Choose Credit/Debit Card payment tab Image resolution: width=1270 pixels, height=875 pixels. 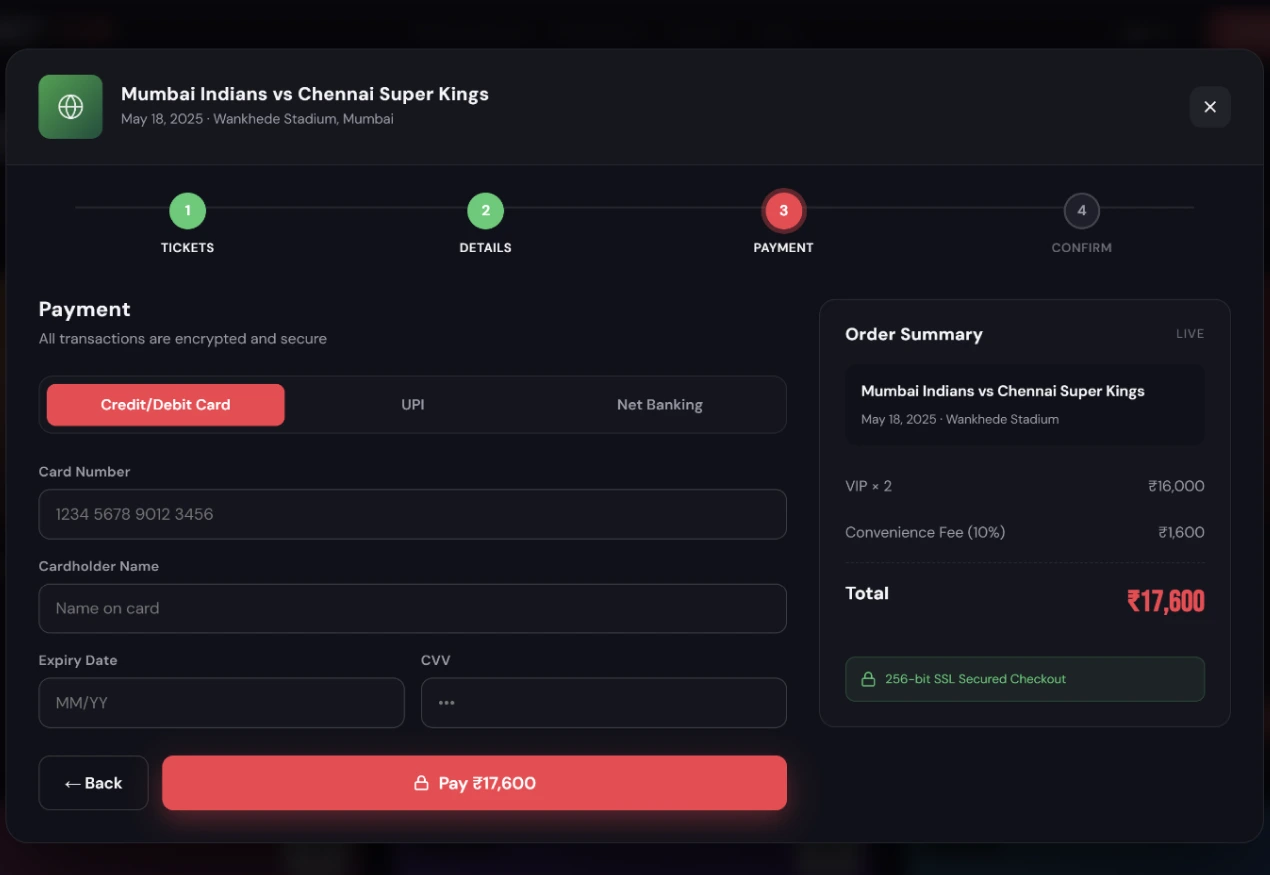[165, 405]
